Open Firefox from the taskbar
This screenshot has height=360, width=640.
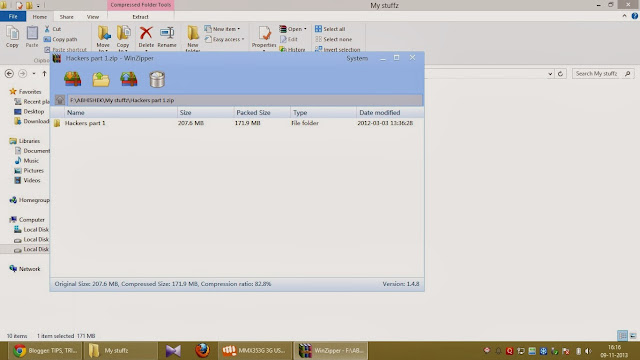(202, 350)
